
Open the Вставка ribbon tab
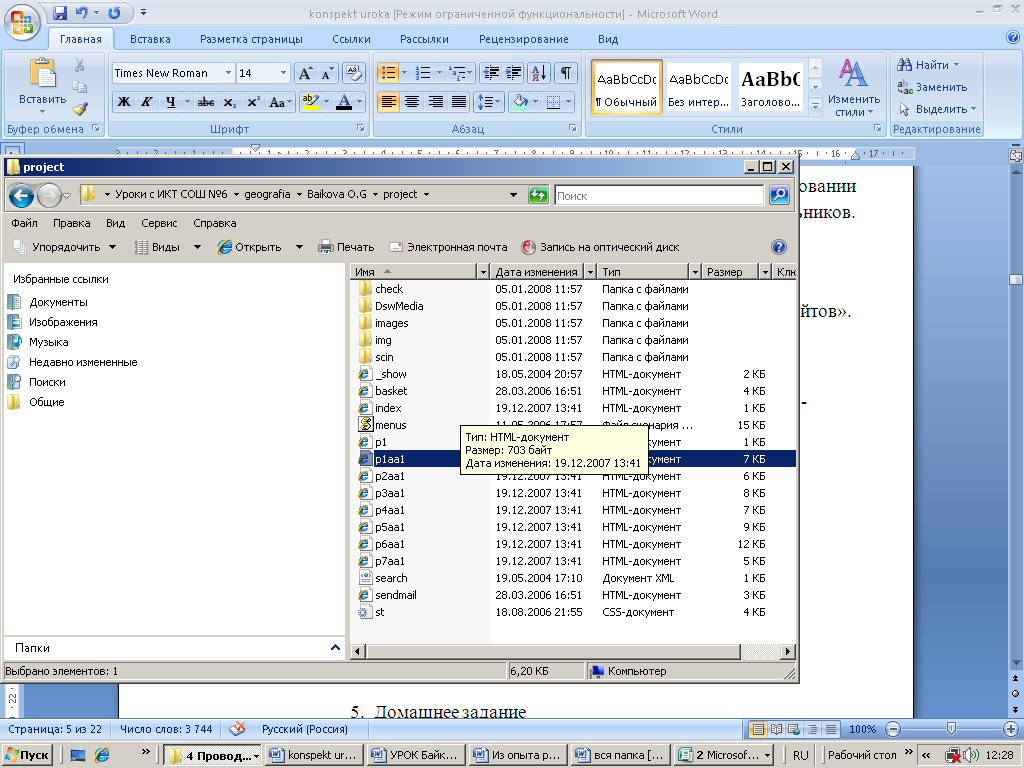pyautogui.click(x=150, y=39)
